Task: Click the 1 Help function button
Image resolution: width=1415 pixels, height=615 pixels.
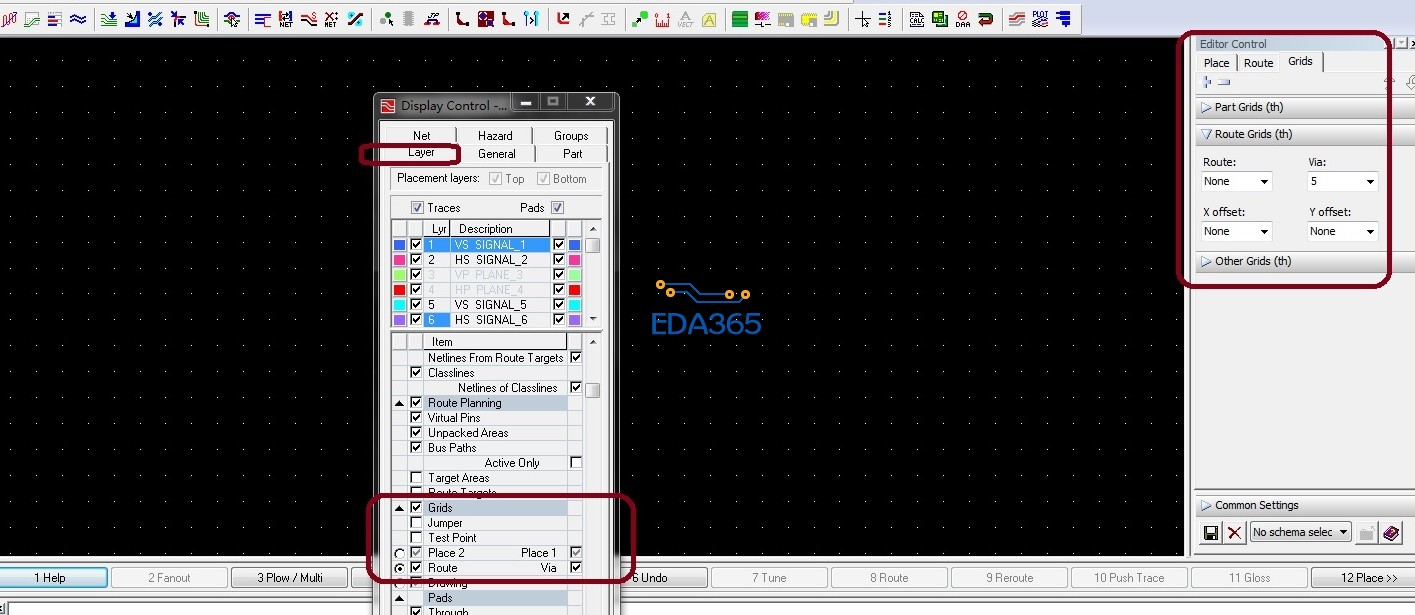Action: 50,578
